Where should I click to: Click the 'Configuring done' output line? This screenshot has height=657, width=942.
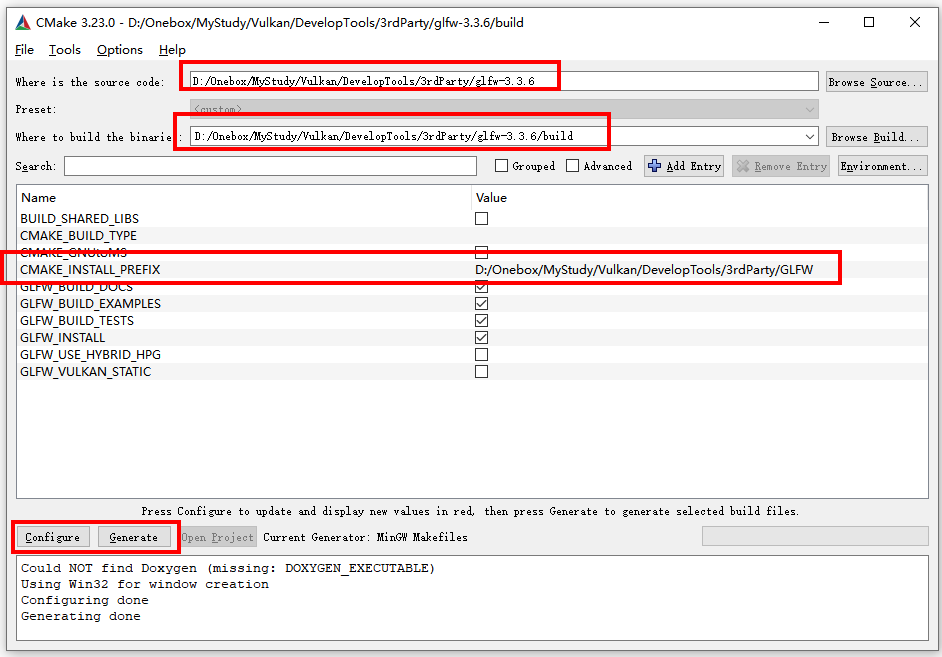coord(85,600)
